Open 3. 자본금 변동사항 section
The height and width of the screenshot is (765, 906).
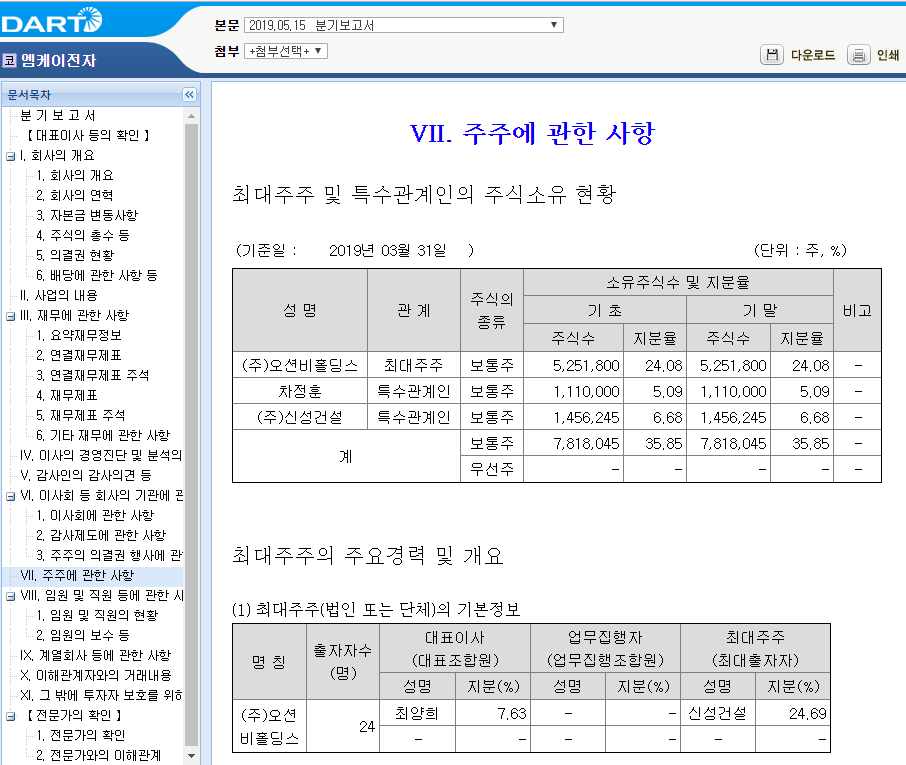[87, 215]
